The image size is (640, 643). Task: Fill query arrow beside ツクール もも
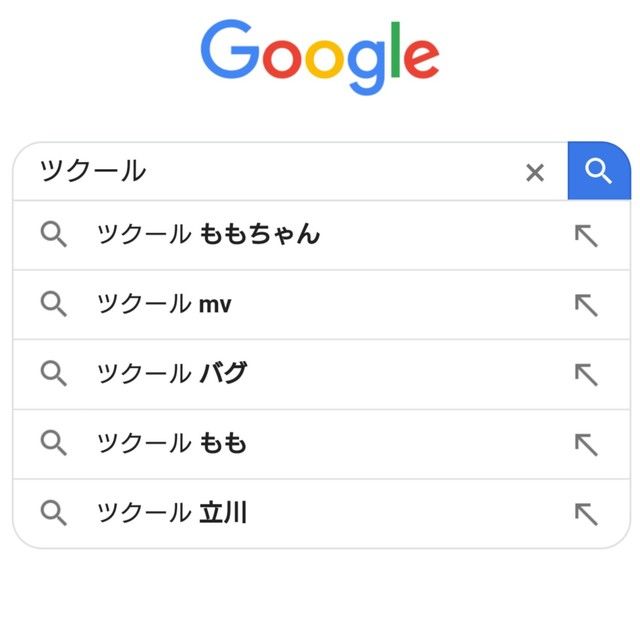tap(586, 444)
